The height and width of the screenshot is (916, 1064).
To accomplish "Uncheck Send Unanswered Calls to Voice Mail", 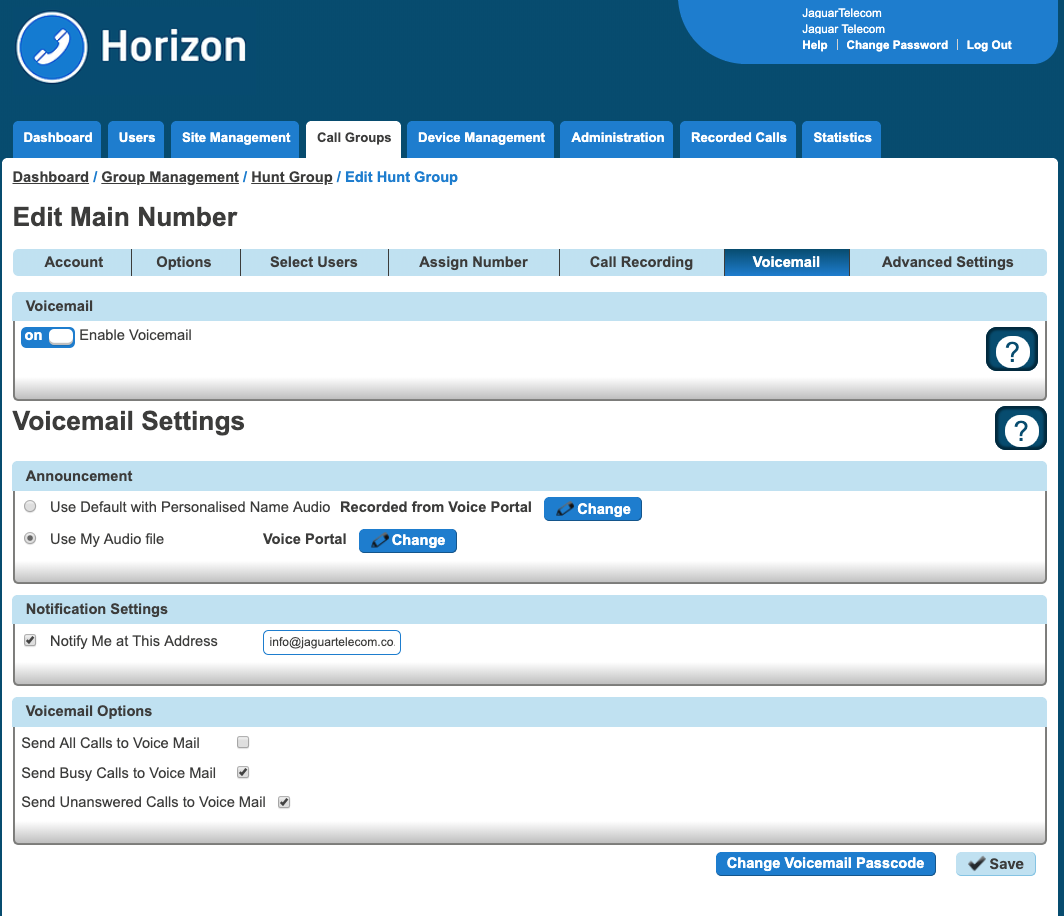I will click(284, 802).
